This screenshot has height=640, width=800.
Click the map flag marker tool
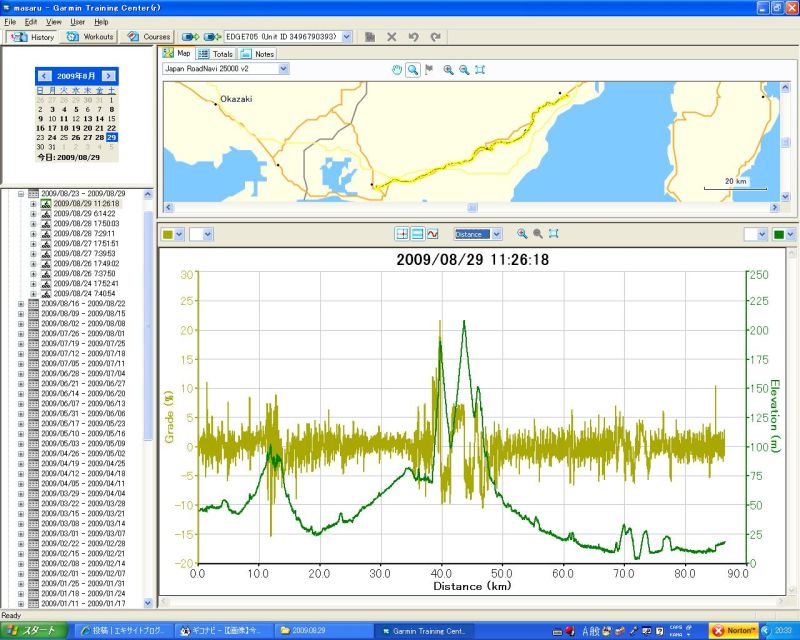(429, 70)
